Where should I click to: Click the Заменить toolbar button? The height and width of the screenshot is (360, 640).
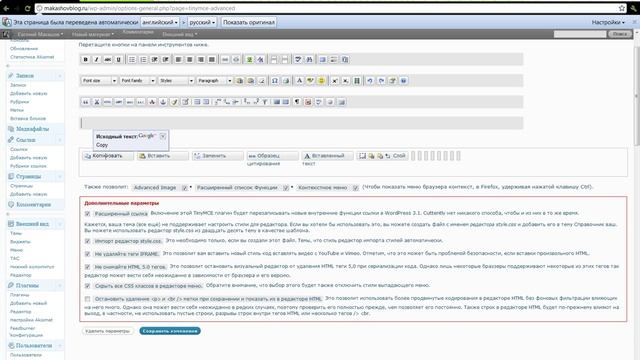[x=218, y=156]
